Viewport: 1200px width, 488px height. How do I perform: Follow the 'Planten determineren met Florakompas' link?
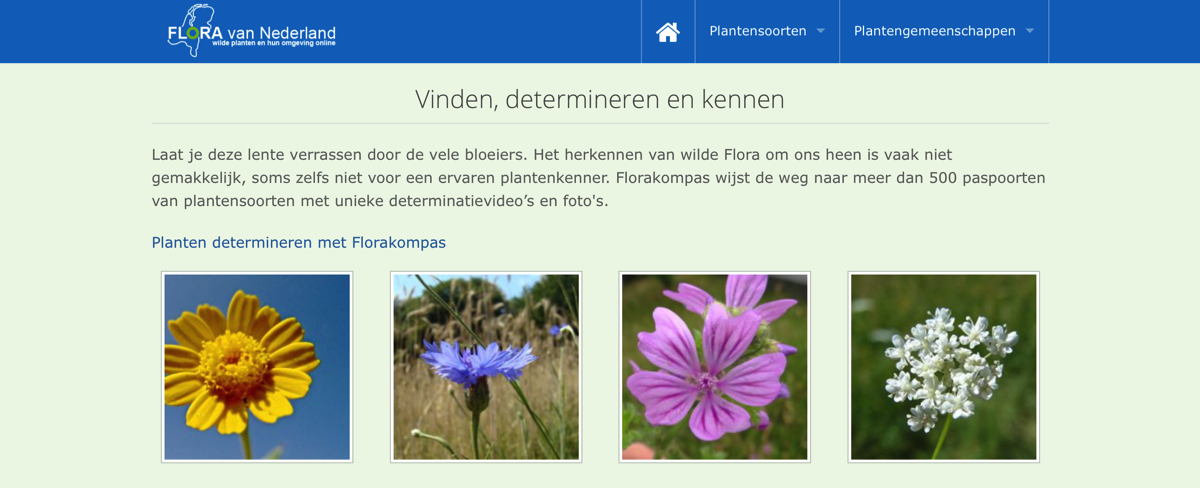pyautogui.click(x=298, y=242)
